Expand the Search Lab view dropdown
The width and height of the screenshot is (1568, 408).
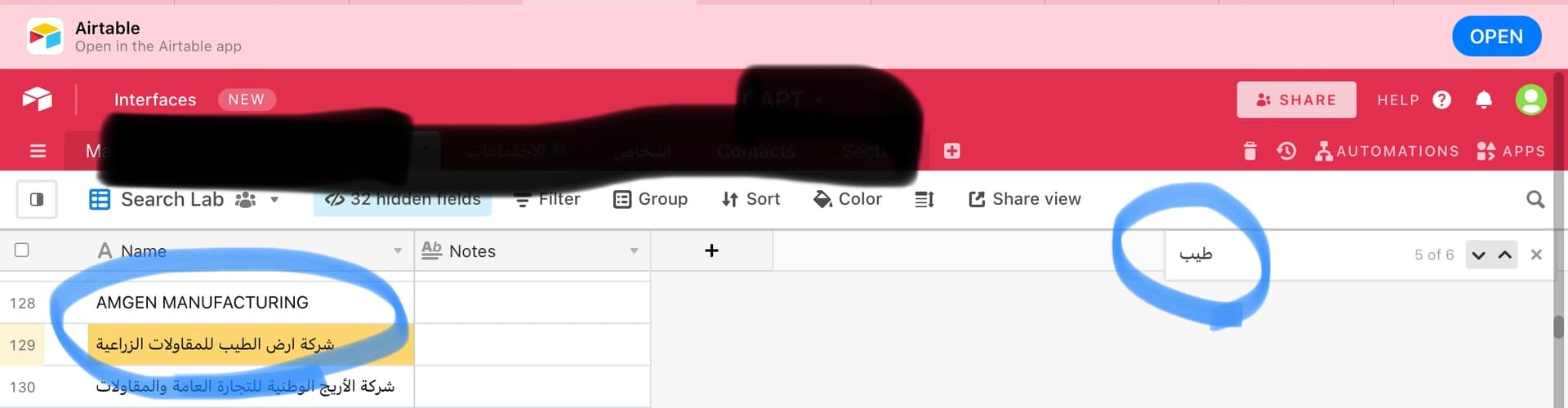point(274,199)
